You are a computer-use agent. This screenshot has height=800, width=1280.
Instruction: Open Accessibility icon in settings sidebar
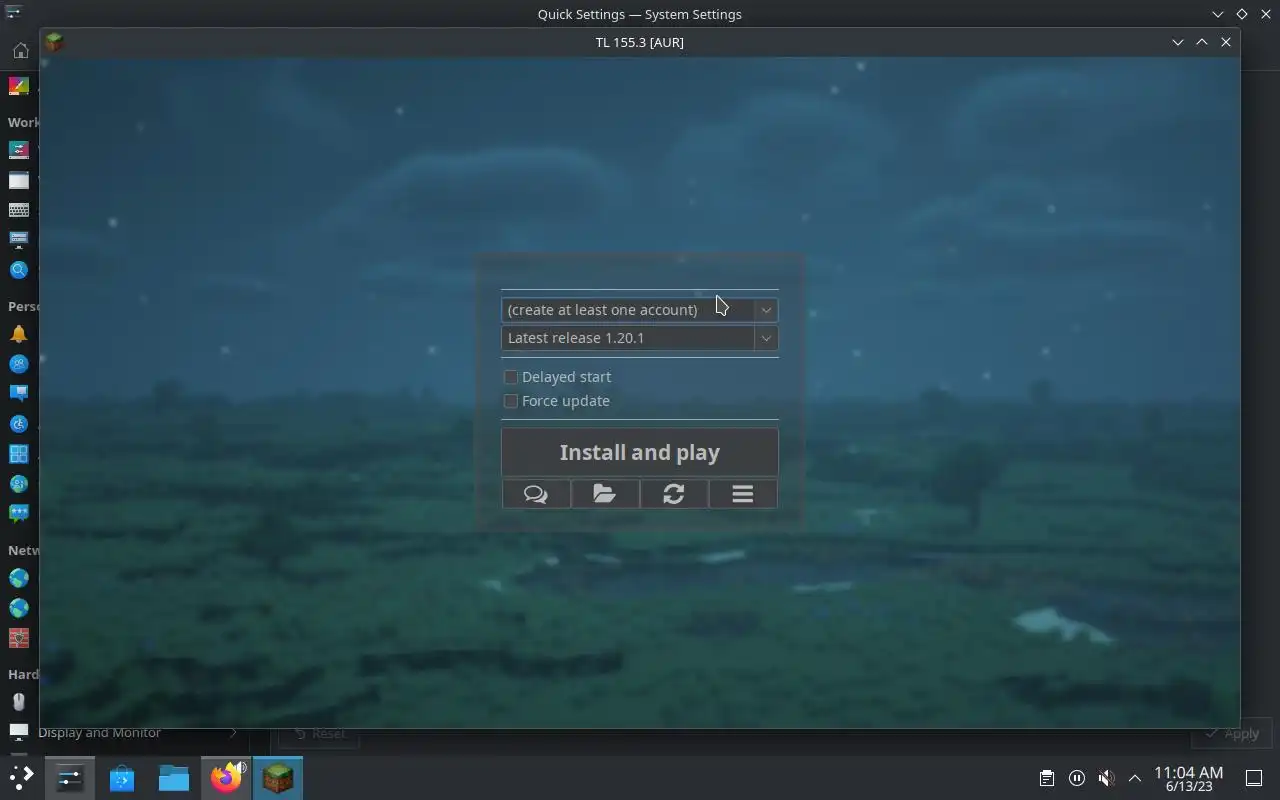pyautogui.click(x=19, y=424)
